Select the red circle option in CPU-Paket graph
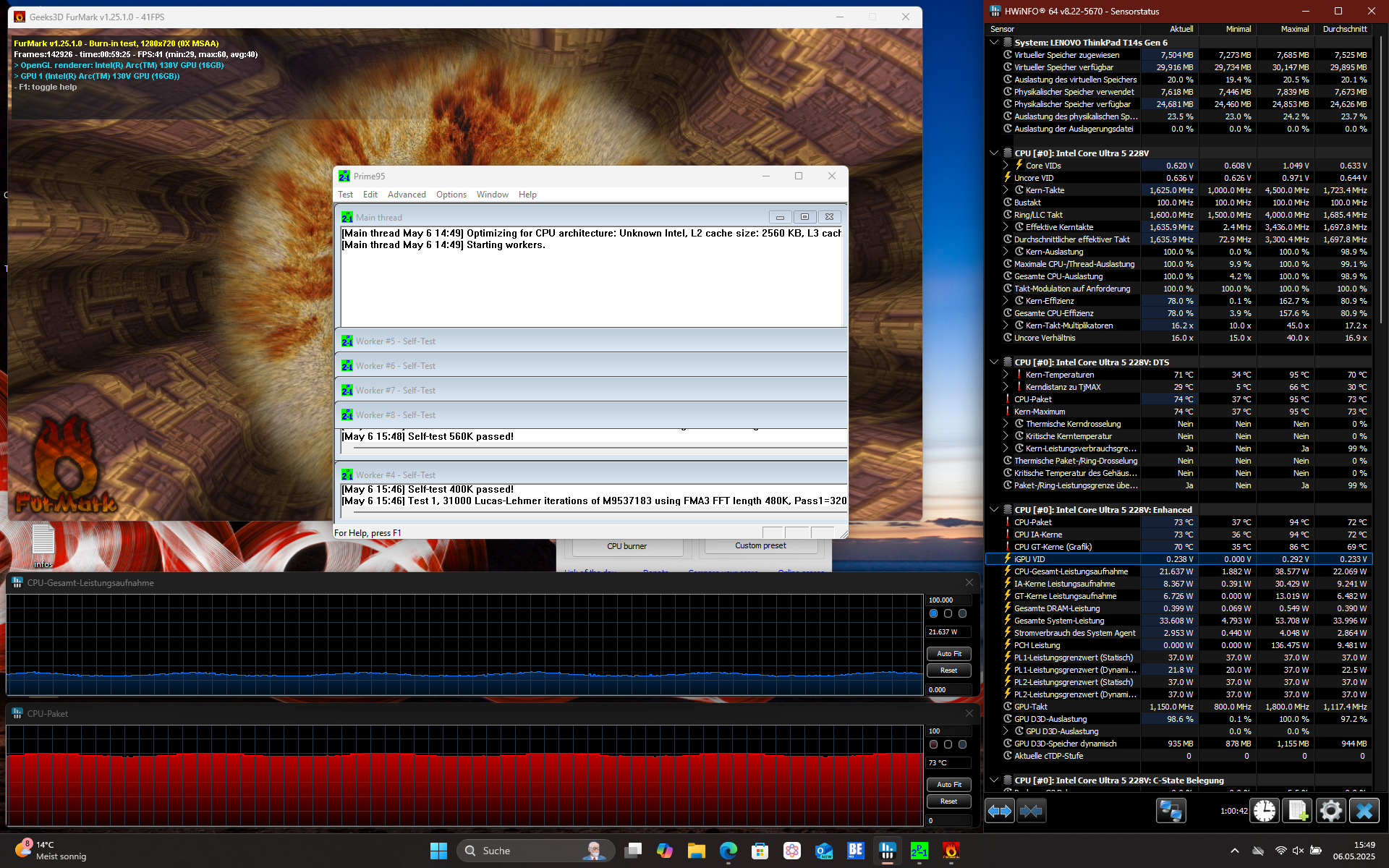The image size is (1389, 868). 934,744
